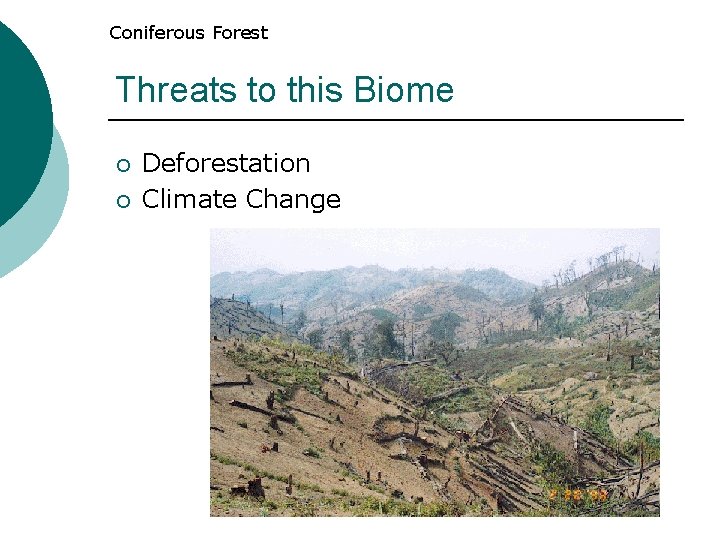Click the word Coniferous in the header
720x540 pixels.
coord(157,33)
